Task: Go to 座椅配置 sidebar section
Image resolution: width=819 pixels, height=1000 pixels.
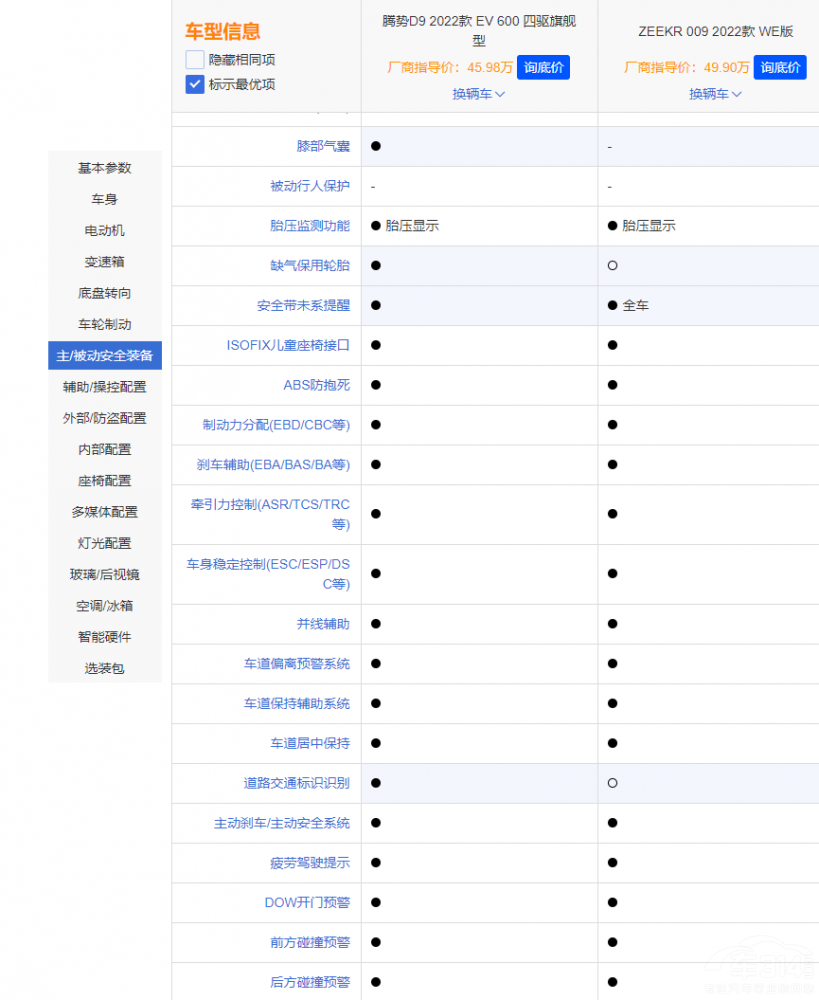Action: click(105, 481)
